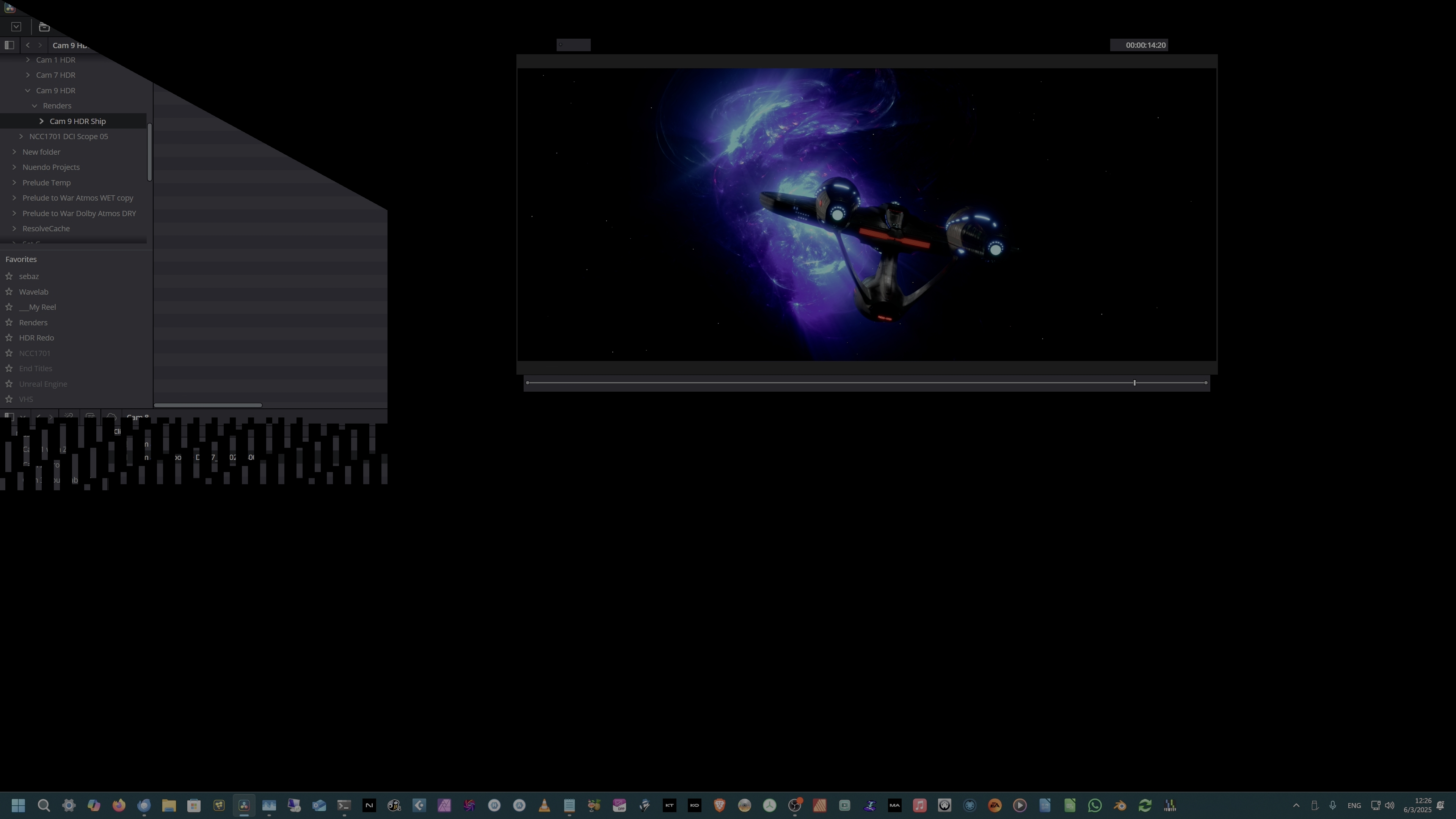Screen dimensions: 1456x819
Task: Click the media browser horizontal scrollbar
Action: point(208,405)
